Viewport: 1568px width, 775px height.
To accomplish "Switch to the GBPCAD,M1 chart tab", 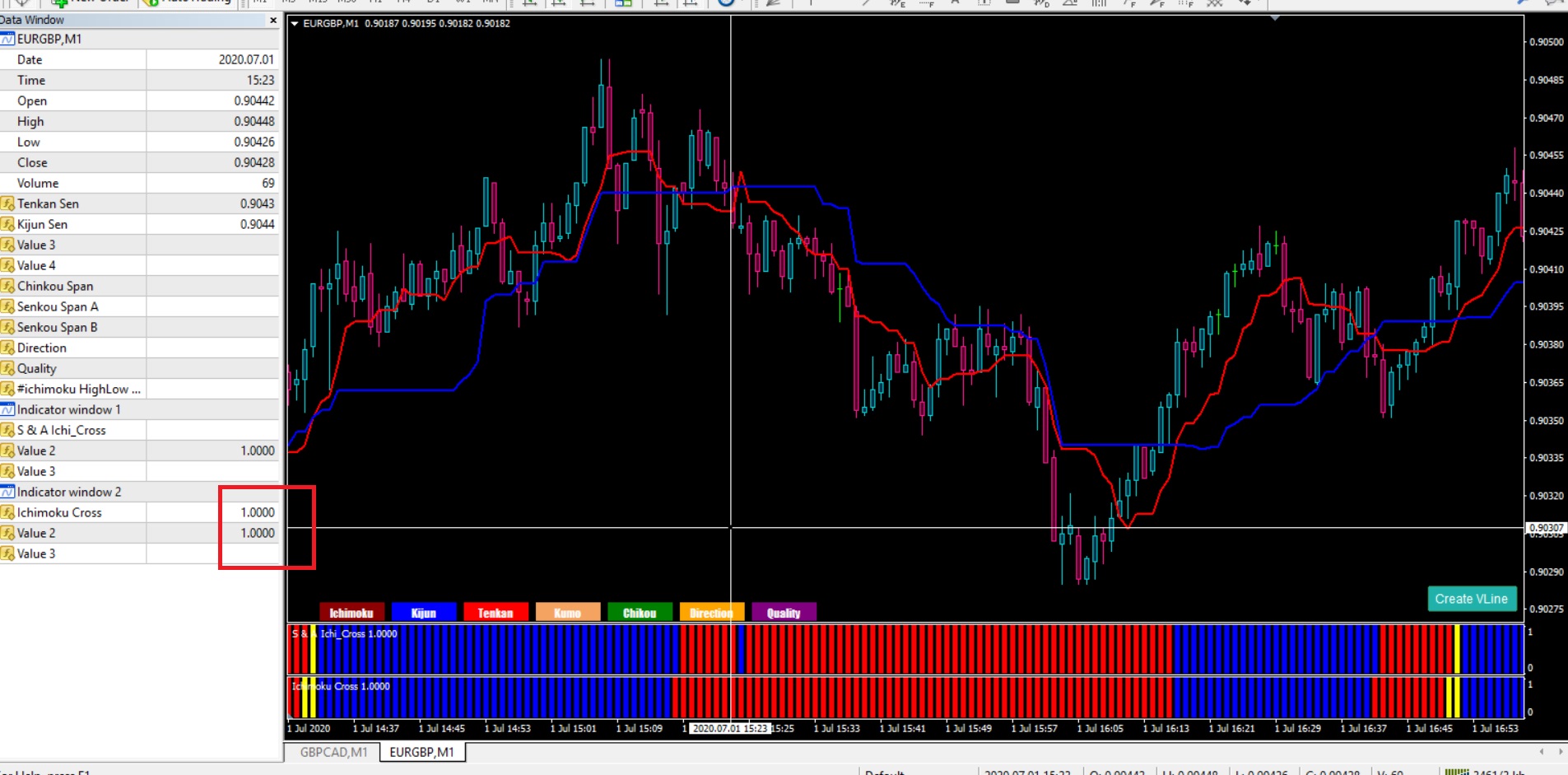I will pos(333,752).
